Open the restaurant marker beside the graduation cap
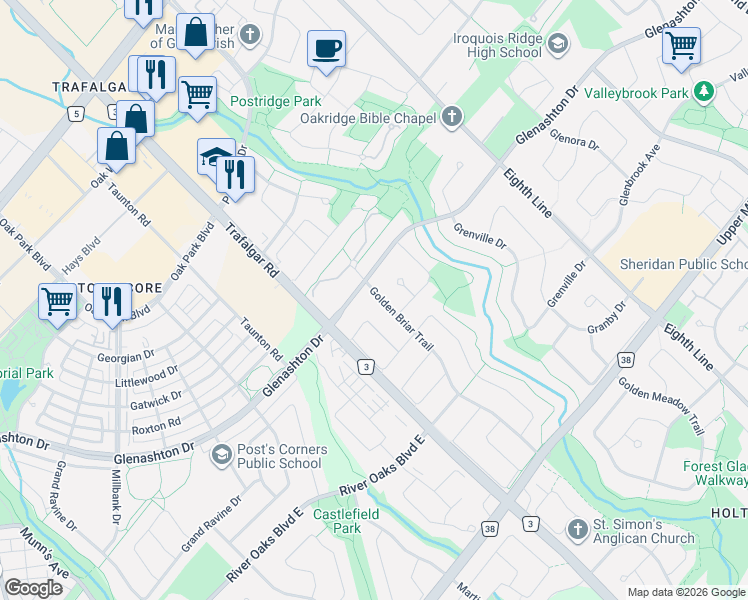The image size is (748, 600). point(235,176)
